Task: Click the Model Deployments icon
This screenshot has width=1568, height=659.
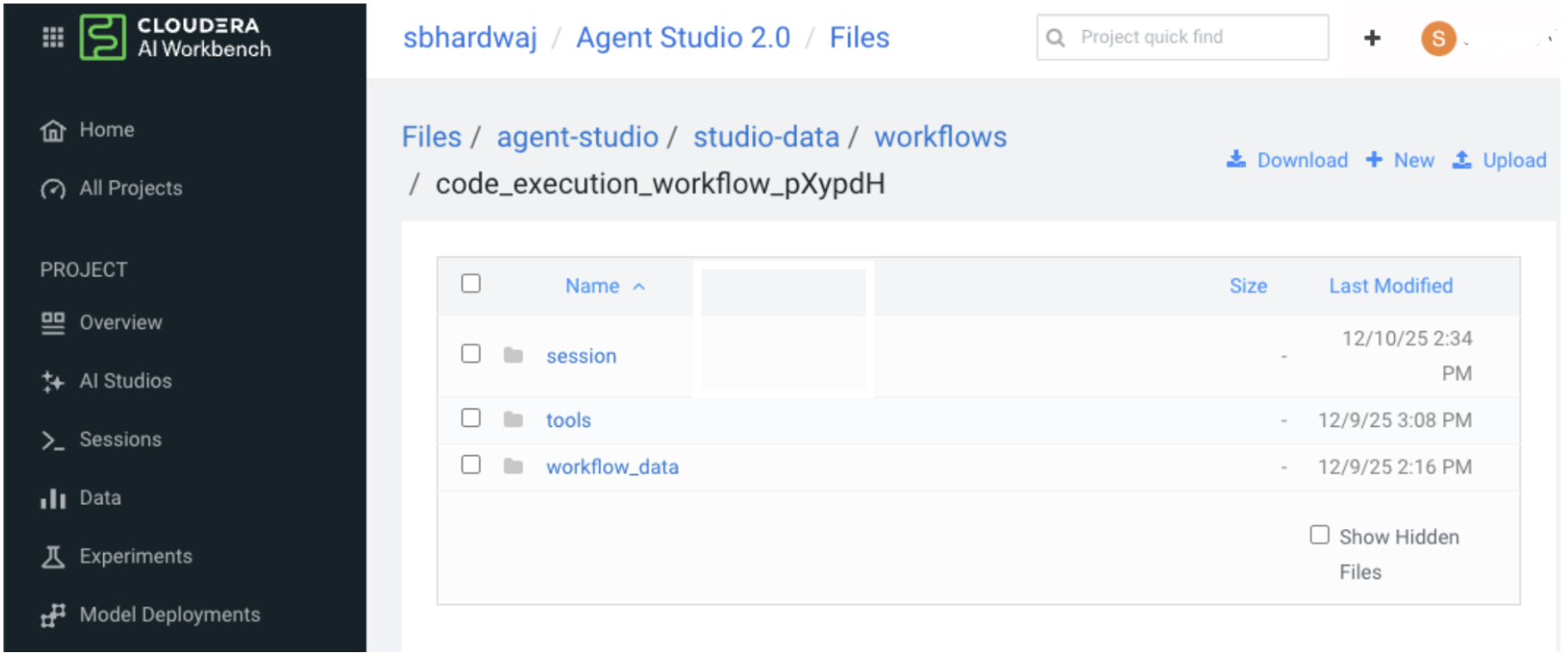Action: tap(52, 615)
